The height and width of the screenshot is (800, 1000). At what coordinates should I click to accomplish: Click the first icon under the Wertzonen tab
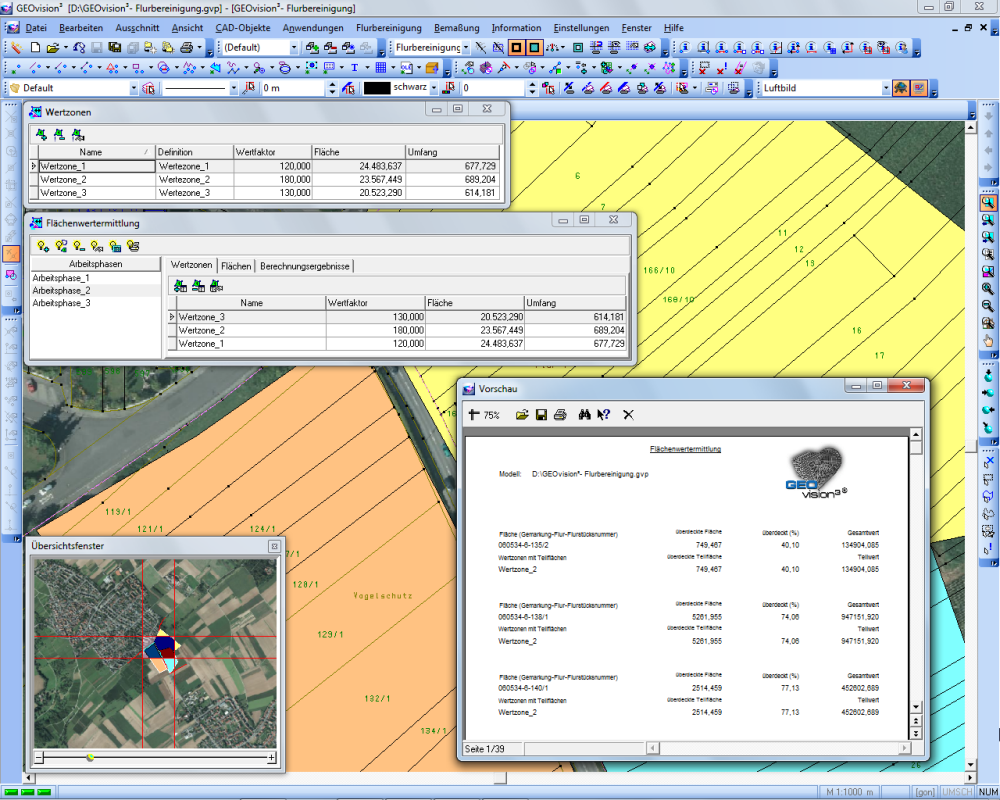click(180, 286)
